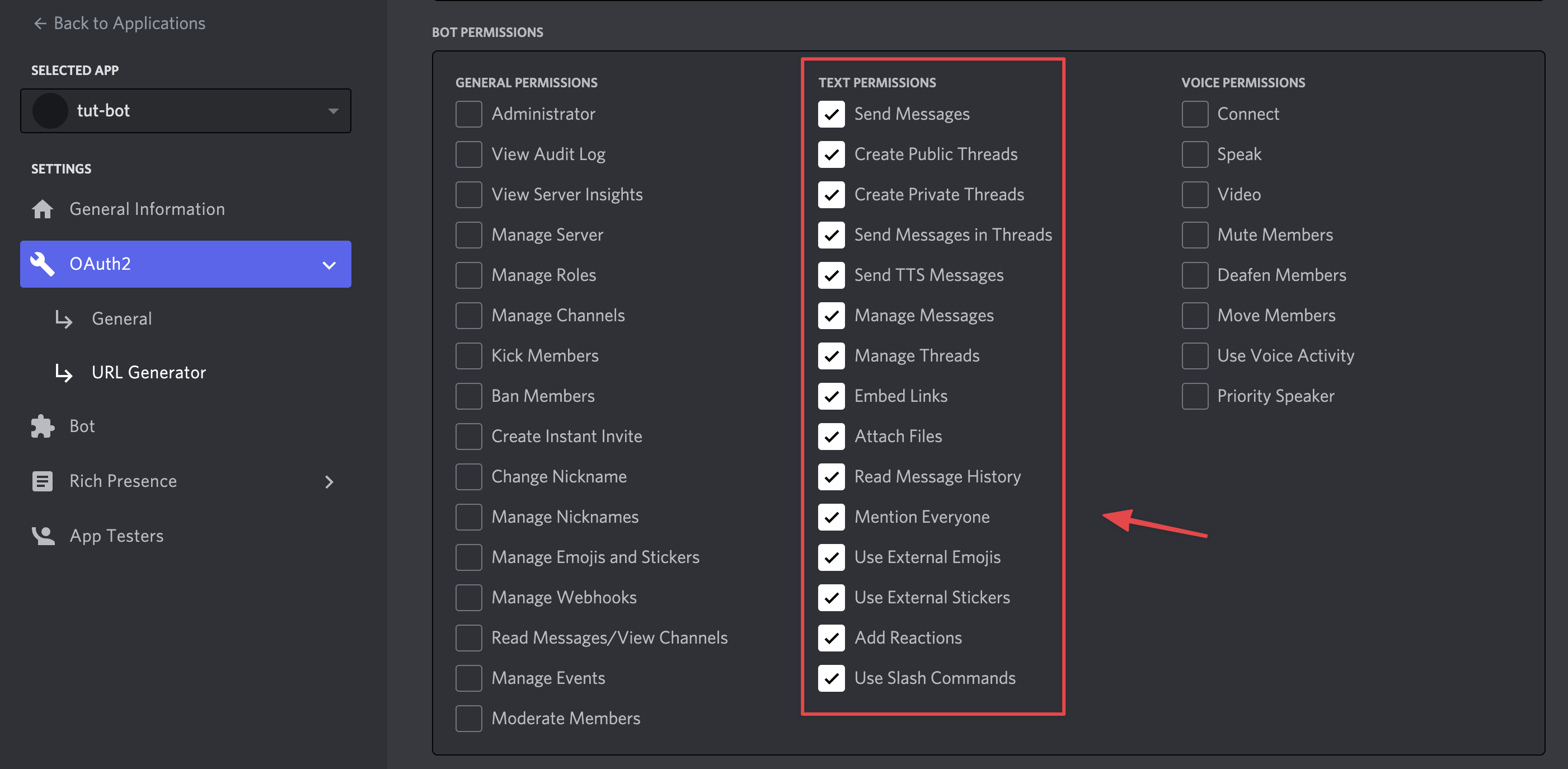Image resolution: width=1568 pixels, height=769 pixels.
Task: Click the tut-bot app avatar
Action: (x=50, y=111)
